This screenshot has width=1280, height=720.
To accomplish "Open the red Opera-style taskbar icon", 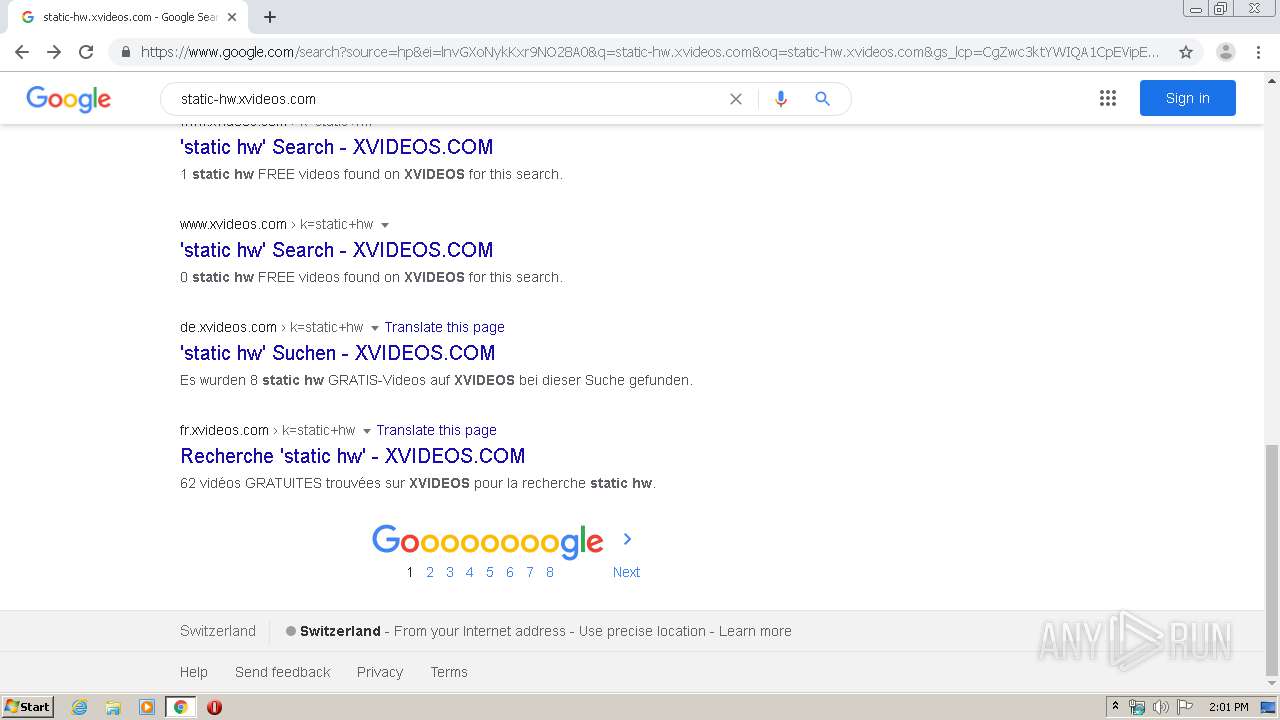I will (214, 707).
